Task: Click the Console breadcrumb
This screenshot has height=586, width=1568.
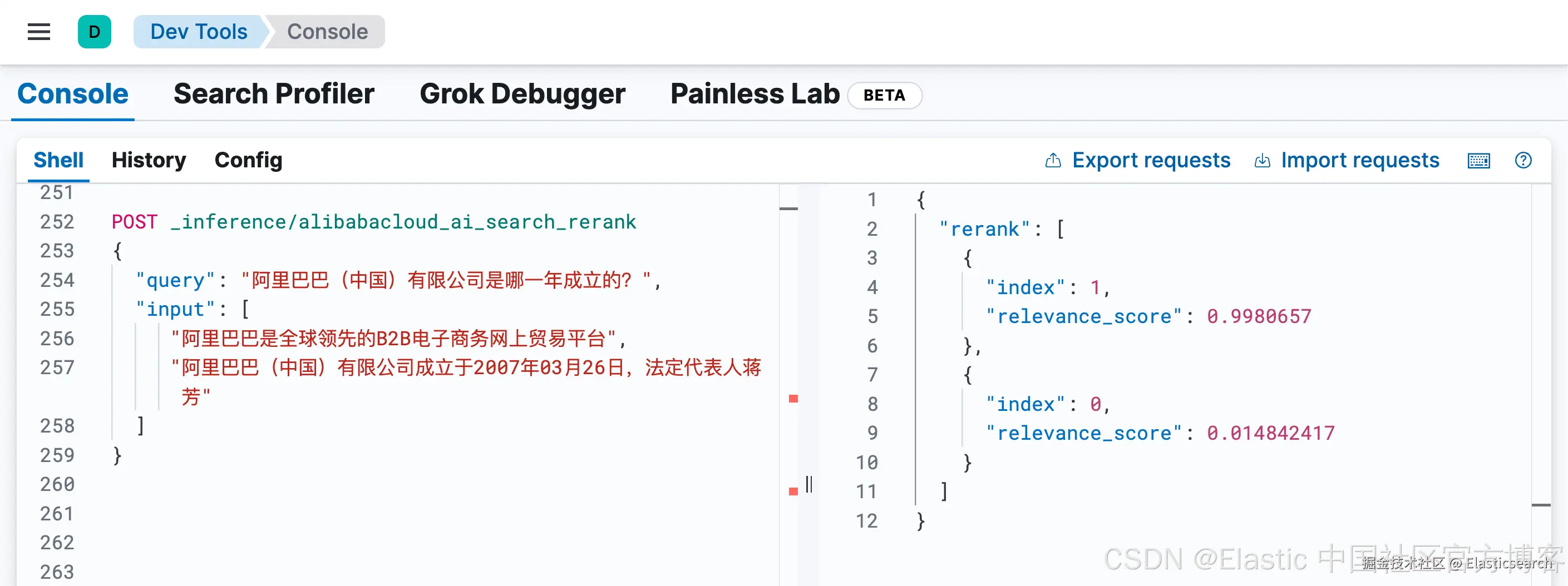Action: click(328, 32)
